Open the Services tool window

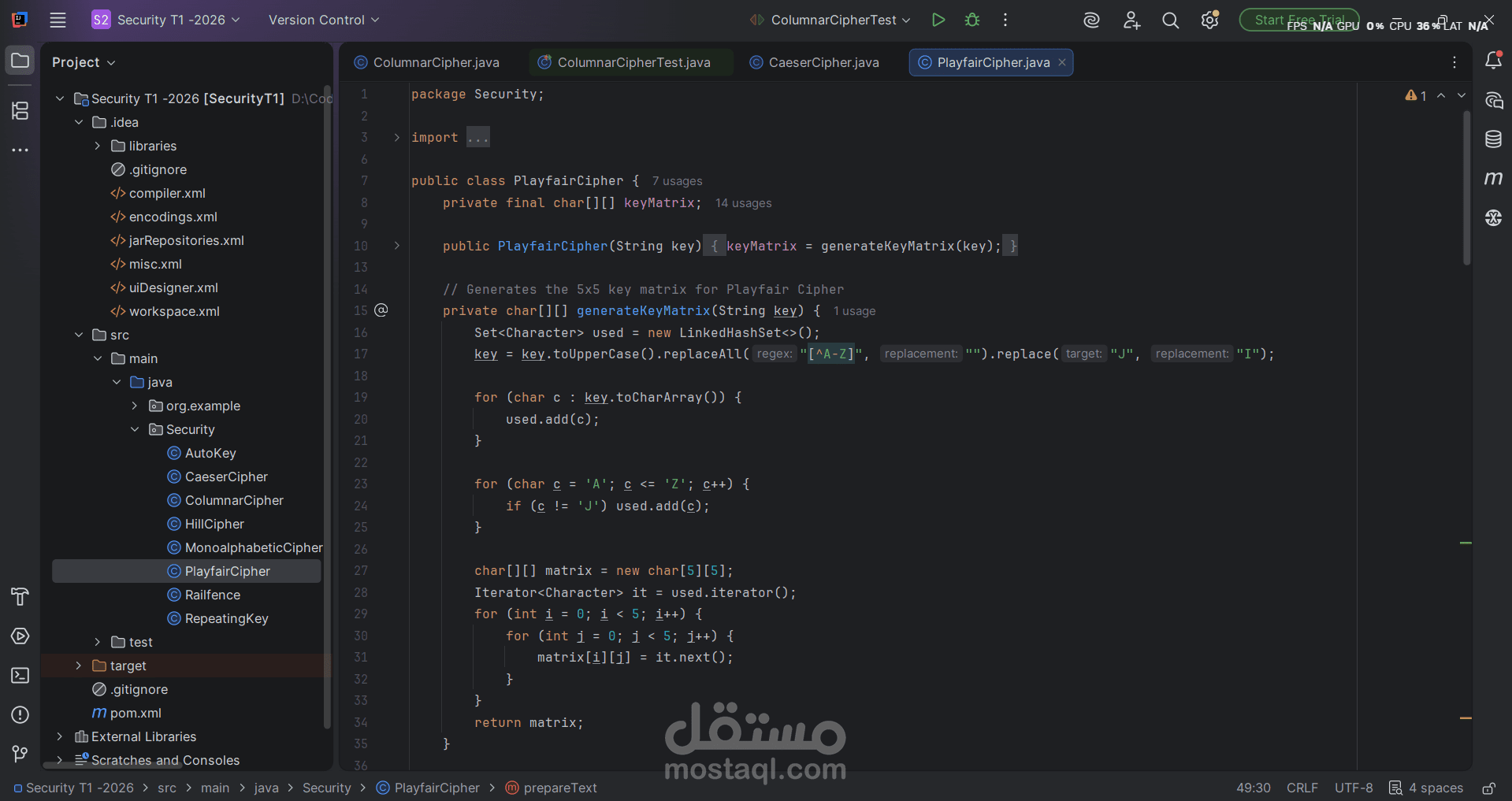click(20, 636)
